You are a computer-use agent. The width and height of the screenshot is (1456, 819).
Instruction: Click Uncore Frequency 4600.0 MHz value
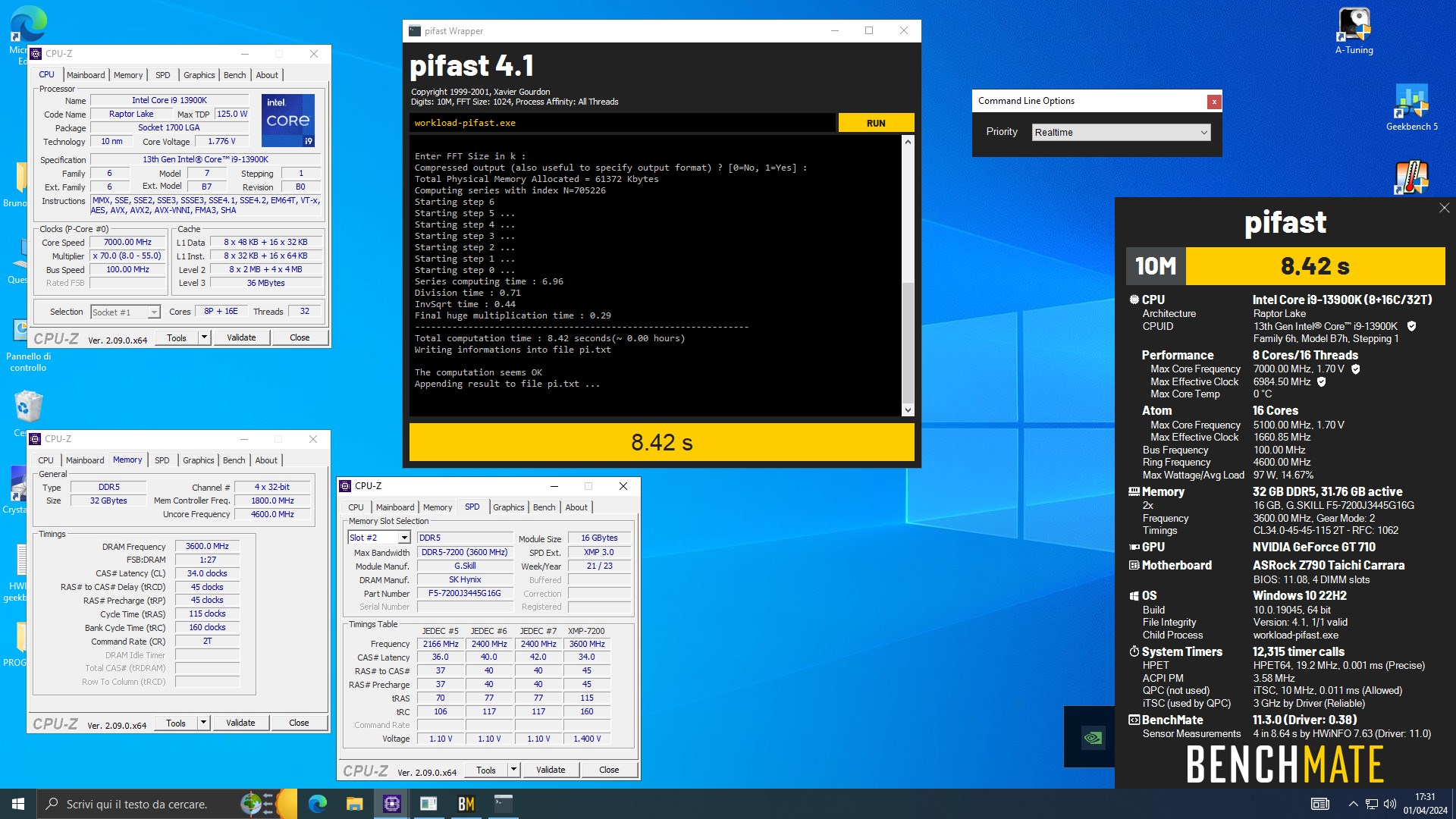point(272,514)
